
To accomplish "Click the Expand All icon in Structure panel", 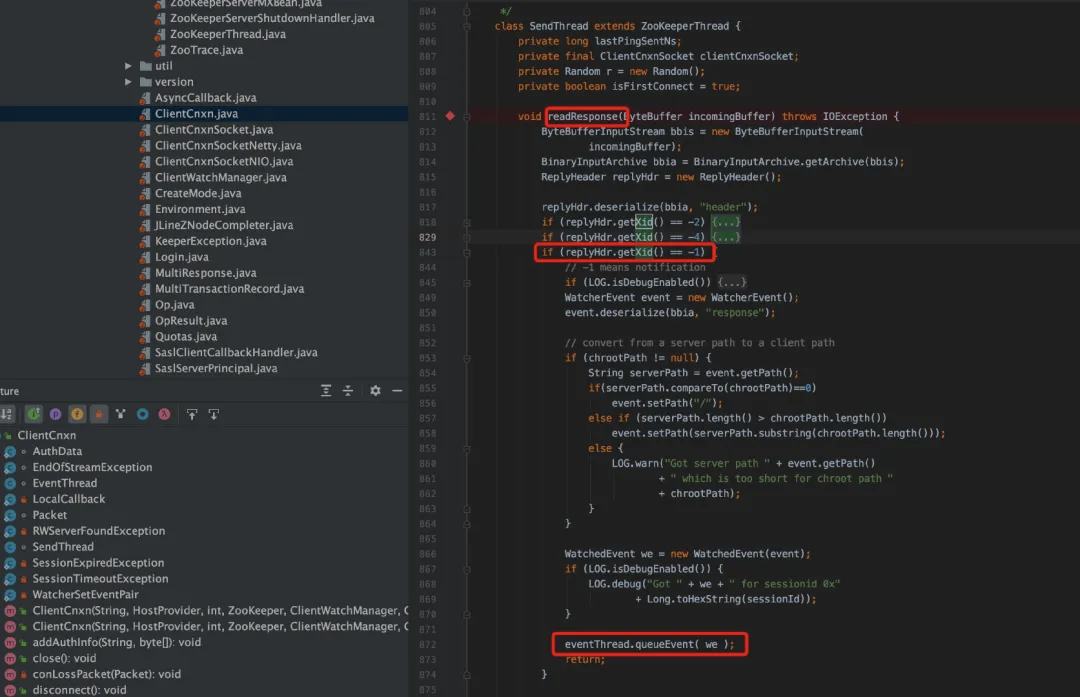I will point(326,391).
